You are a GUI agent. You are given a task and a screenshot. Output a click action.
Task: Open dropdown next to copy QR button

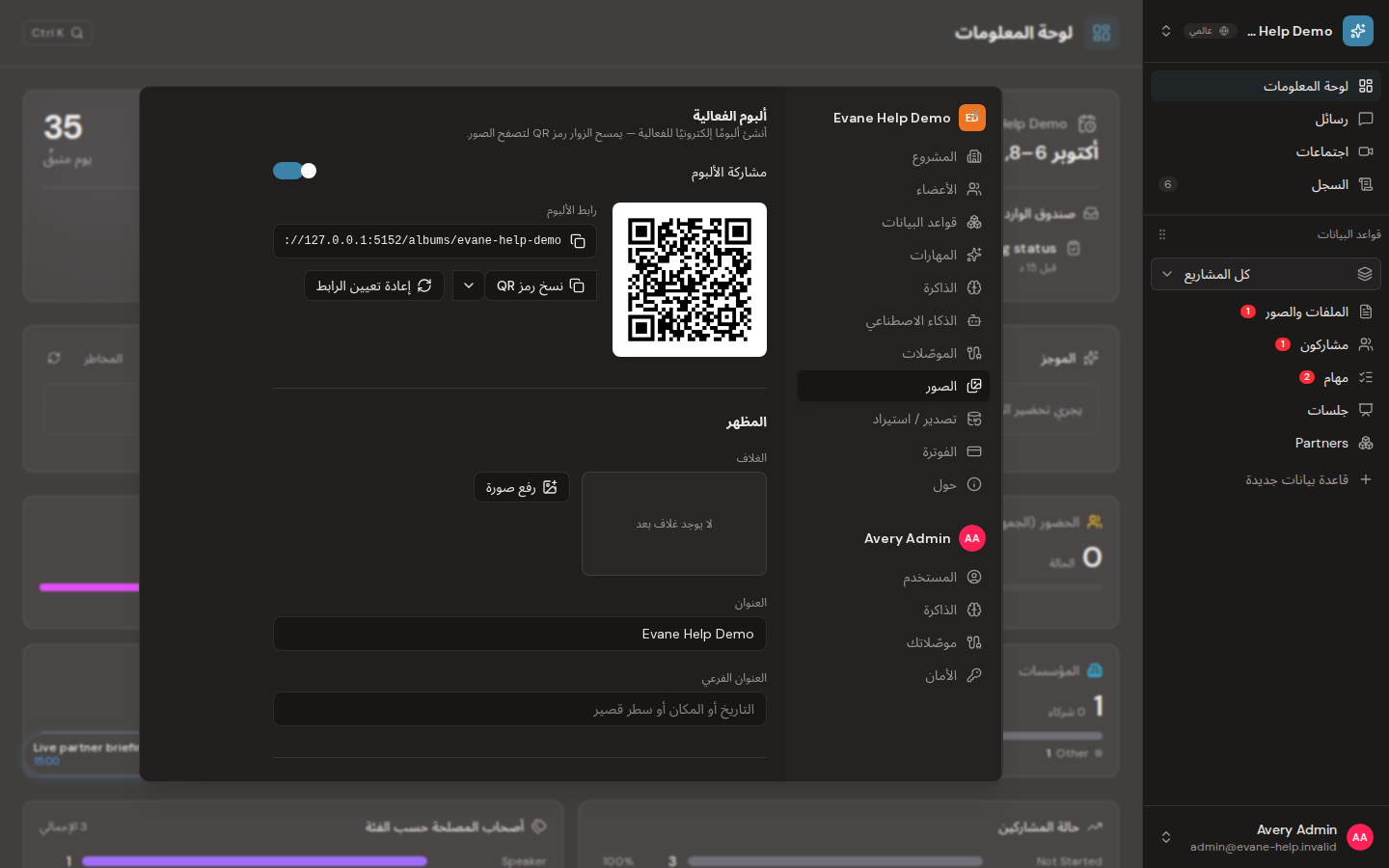469,285
